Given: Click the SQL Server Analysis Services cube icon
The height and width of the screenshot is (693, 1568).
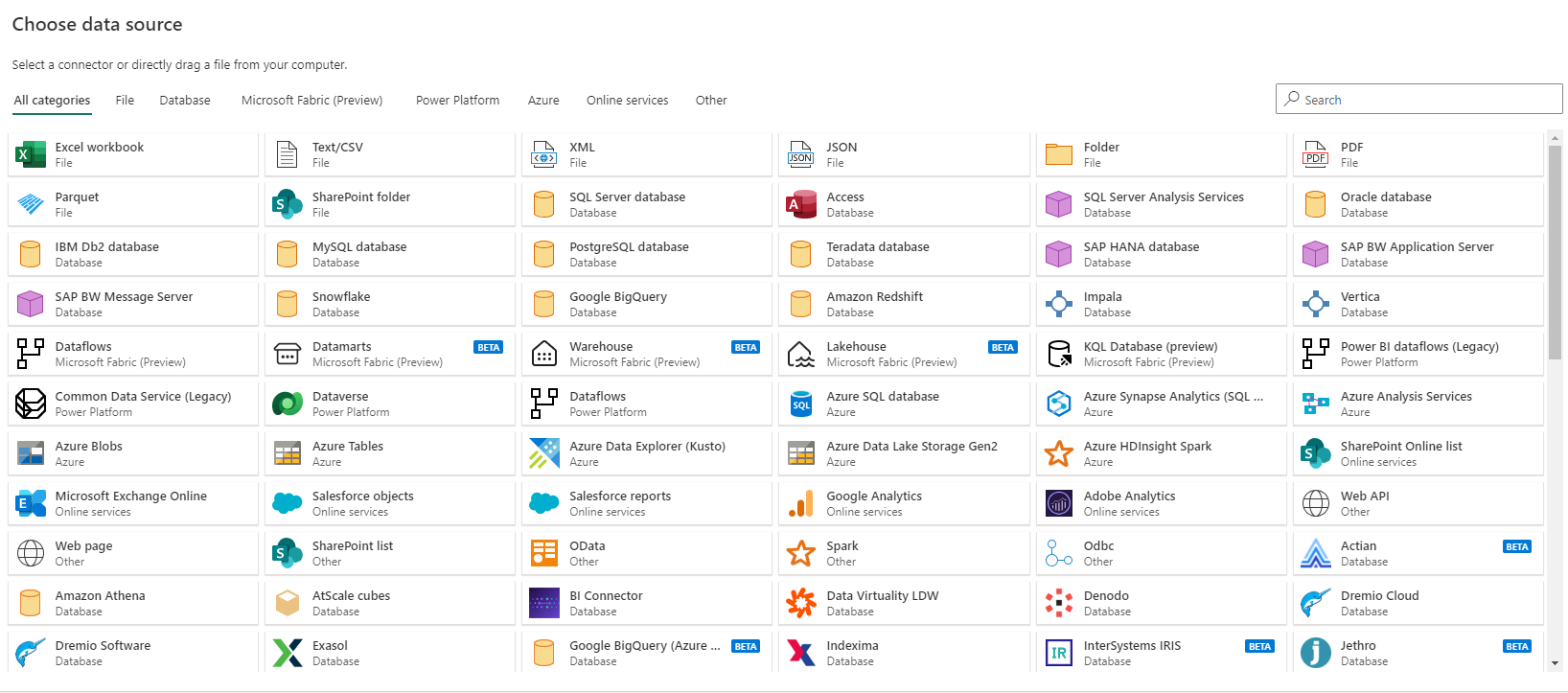Looking at the screenshot, I should [x=1058, y=204].
